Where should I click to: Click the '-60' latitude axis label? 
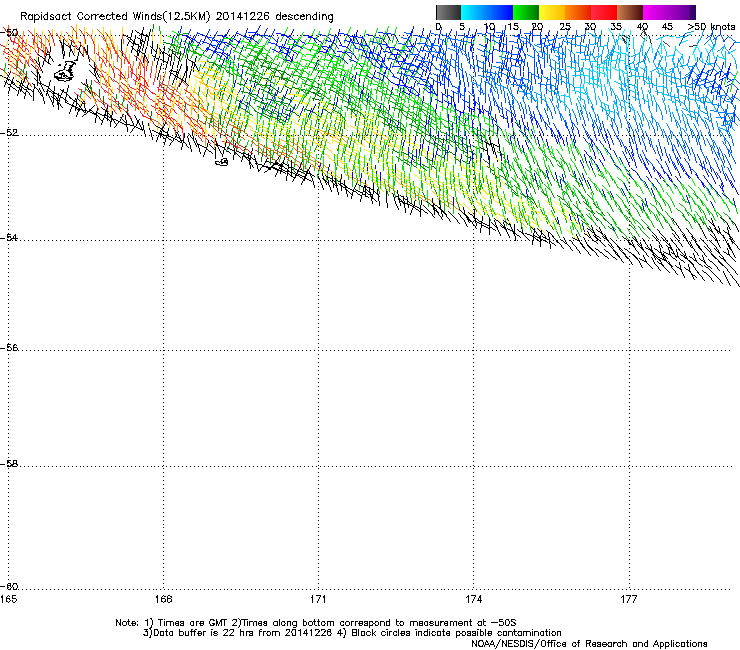coord(9,587)
